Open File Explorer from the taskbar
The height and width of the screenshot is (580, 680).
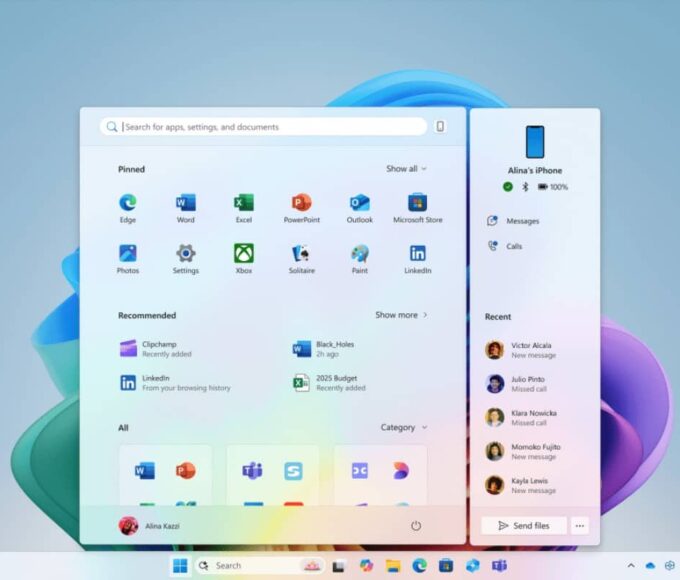point(393,566)
